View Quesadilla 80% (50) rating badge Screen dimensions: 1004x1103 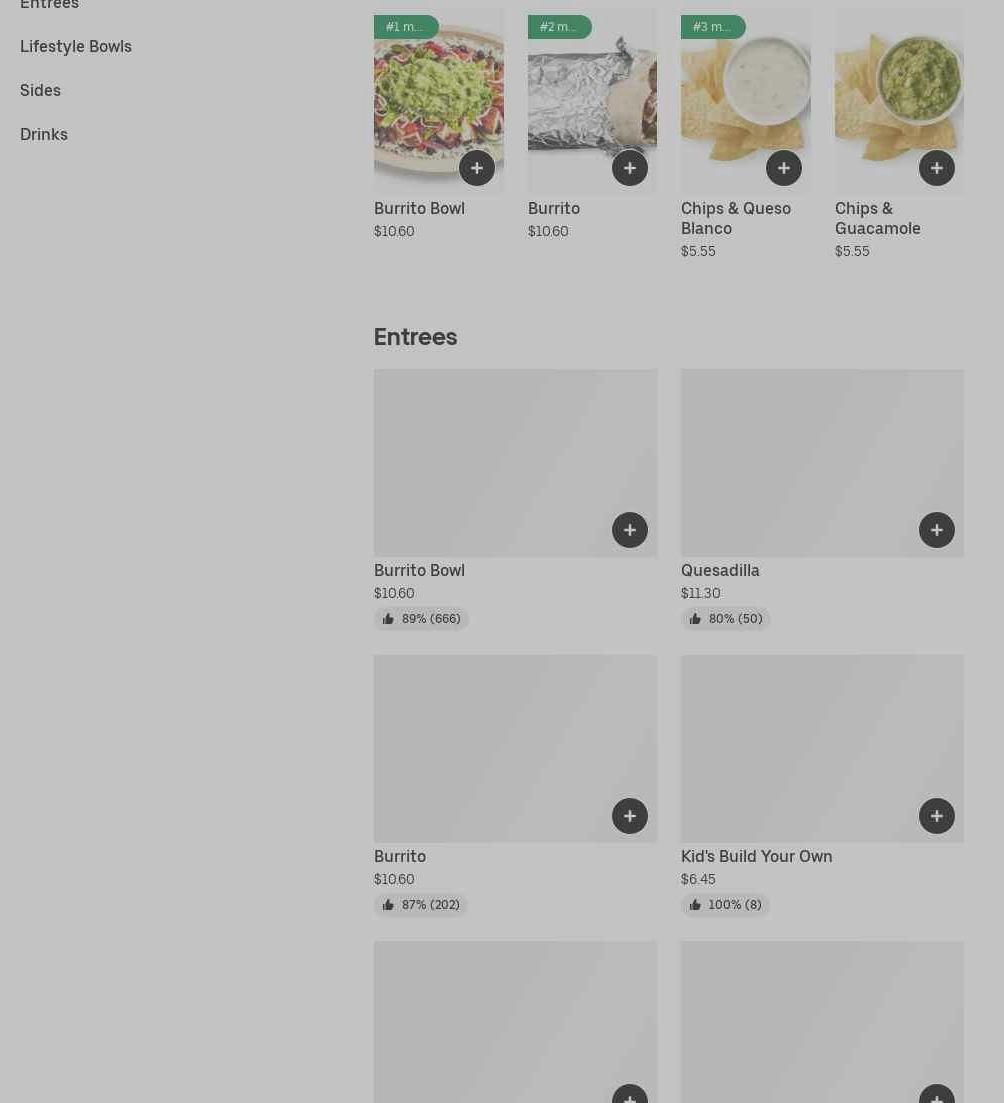(725, 619)
